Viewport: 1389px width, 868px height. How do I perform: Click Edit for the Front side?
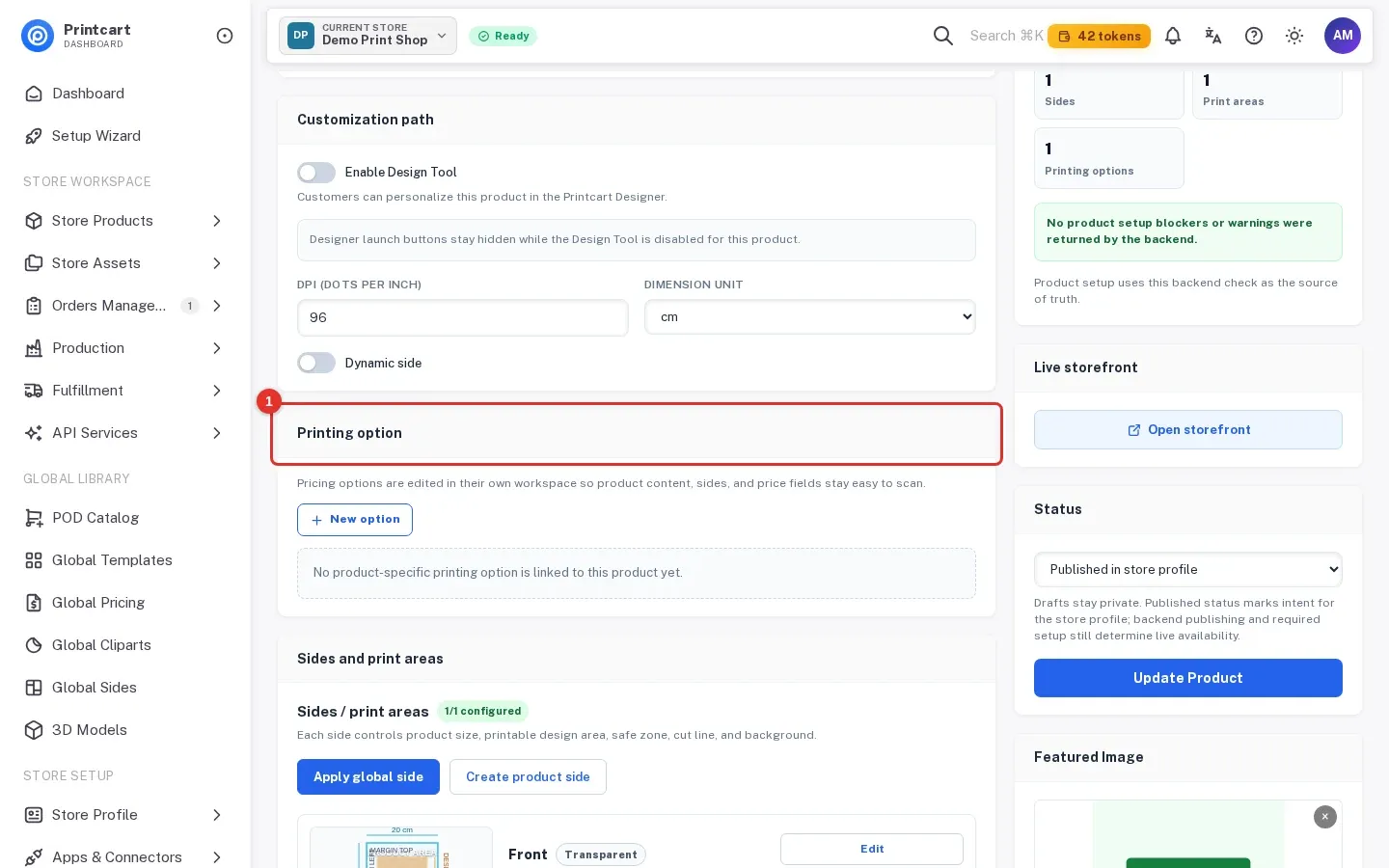[x=872, y=849]
